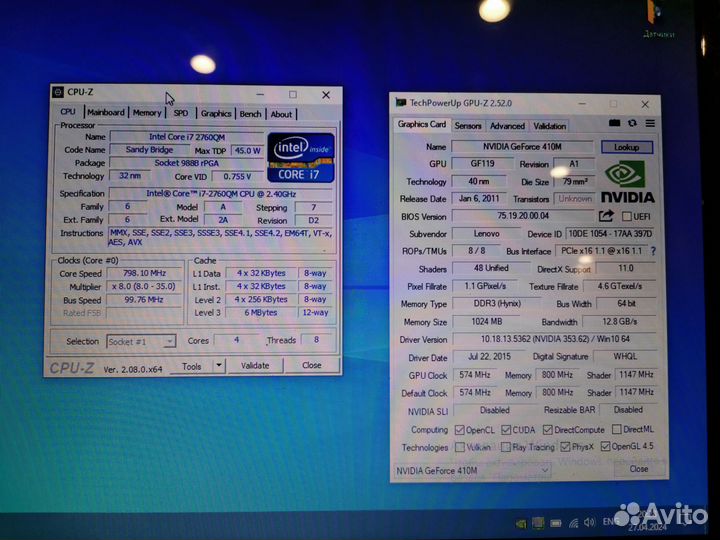Click the 48 Unified shaders field

click(491, 268)
